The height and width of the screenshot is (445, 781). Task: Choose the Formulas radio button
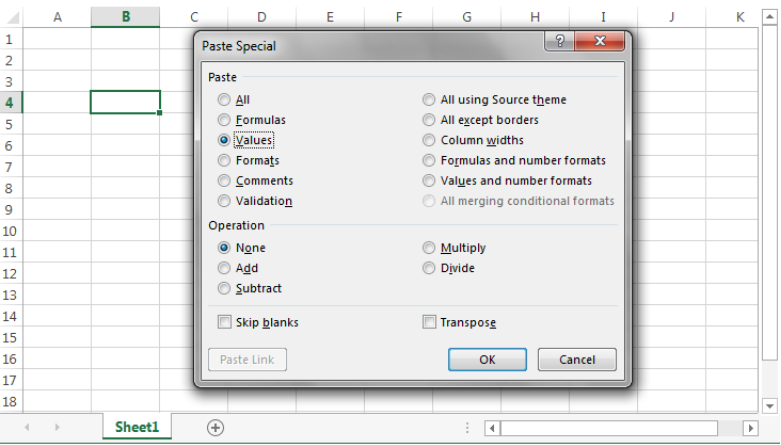coord(224,120)
